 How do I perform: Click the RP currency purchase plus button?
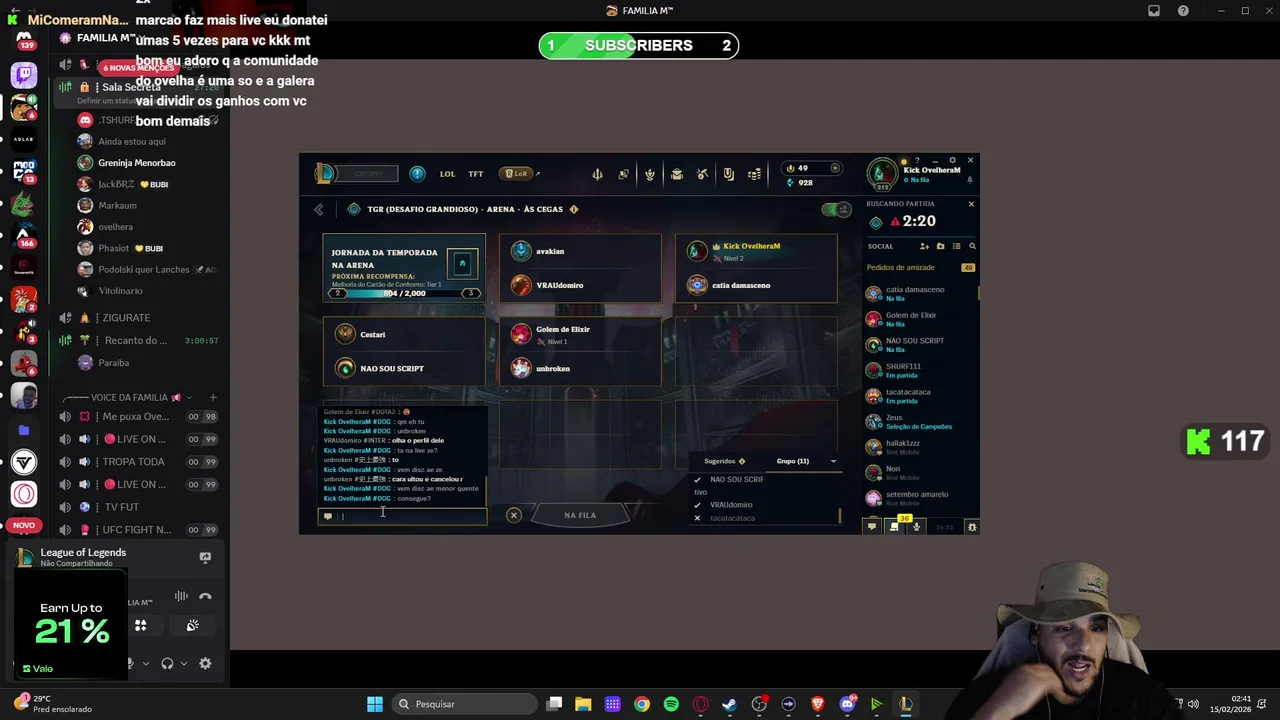click(x=836, y=168)
